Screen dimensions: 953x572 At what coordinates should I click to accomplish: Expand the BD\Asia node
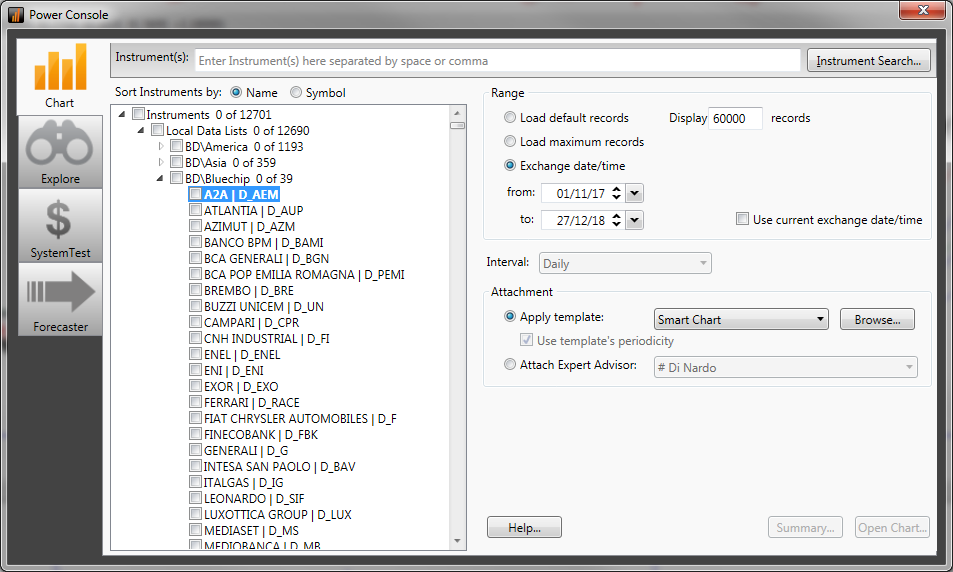pyautogui.click(x=160, y=162)
